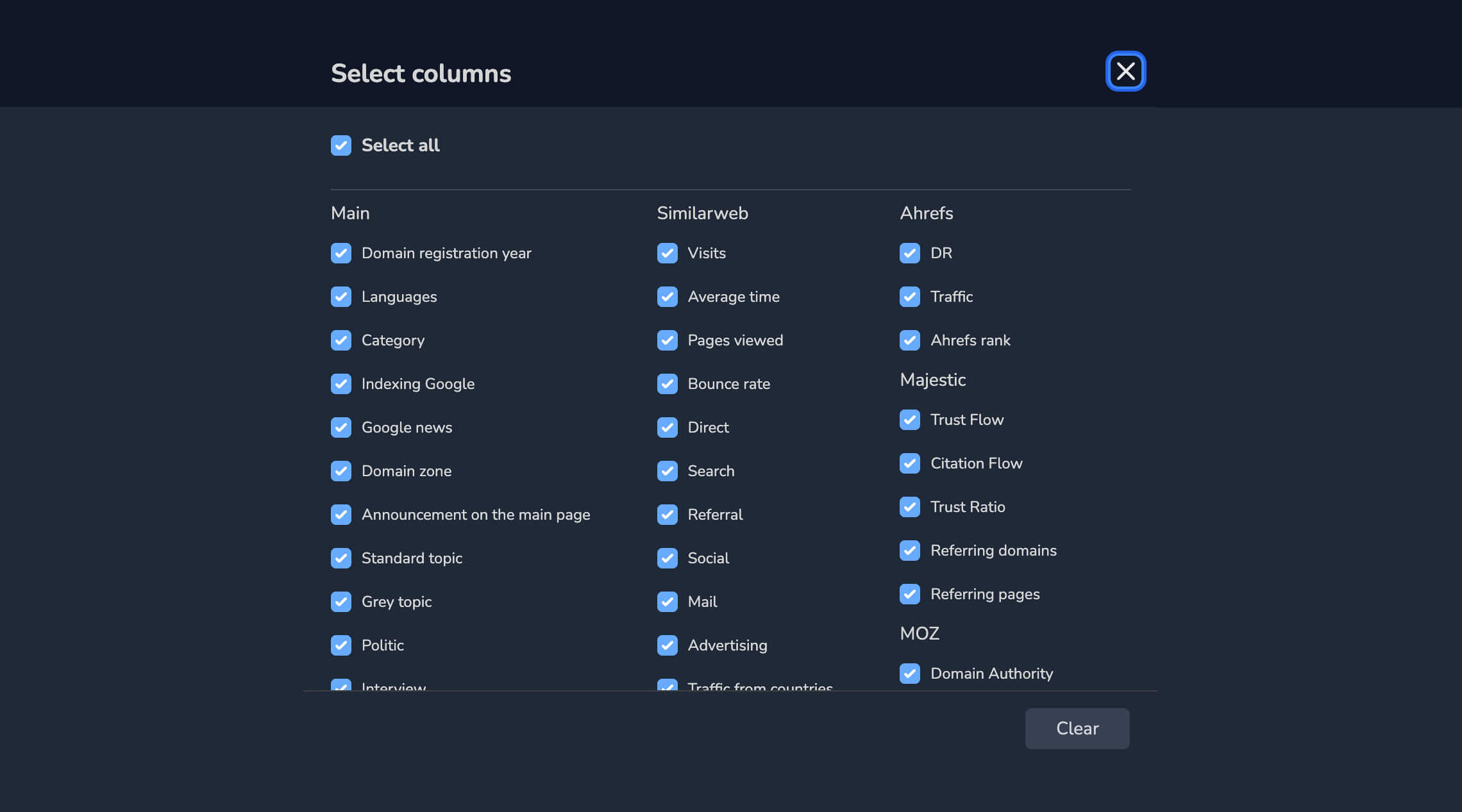Viewport: 1462px width, 812px height.
Task: Disable the Referring domains column
Action: click(909, 551)
